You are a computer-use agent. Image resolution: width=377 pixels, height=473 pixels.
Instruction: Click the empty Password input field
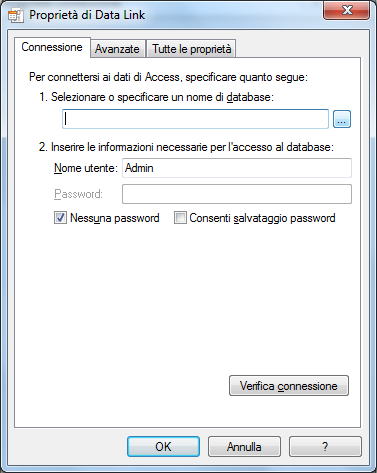[237, 194]
